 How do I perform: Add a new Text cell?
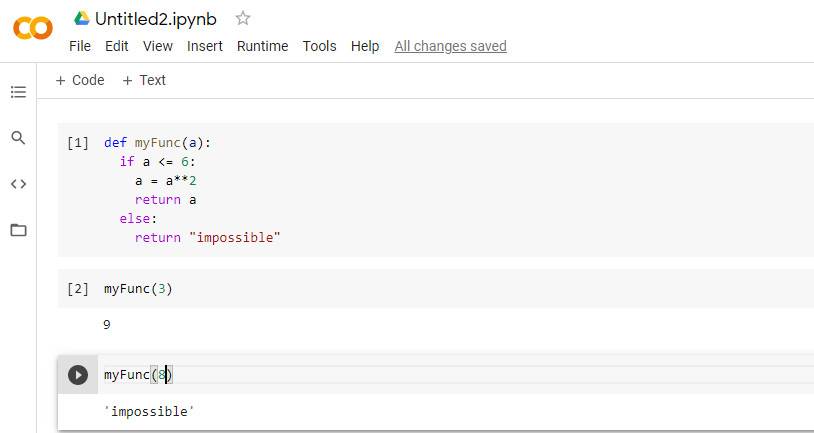(144, 80)
